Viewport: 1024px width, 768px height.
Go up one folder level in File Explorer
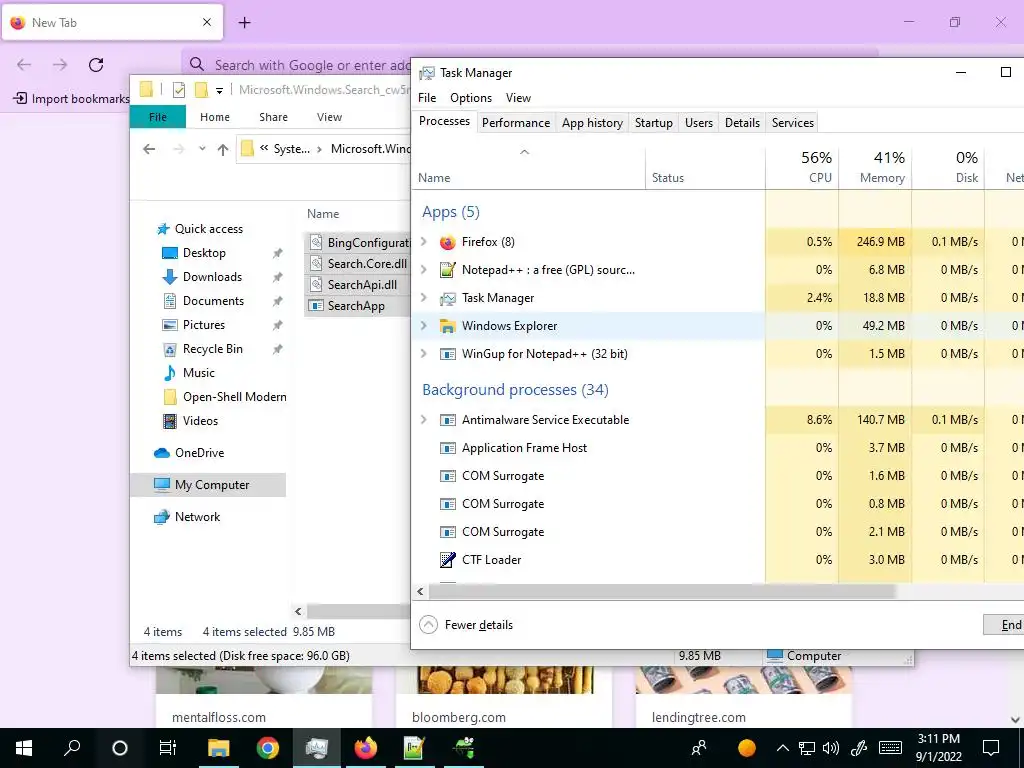coord(223,150)
